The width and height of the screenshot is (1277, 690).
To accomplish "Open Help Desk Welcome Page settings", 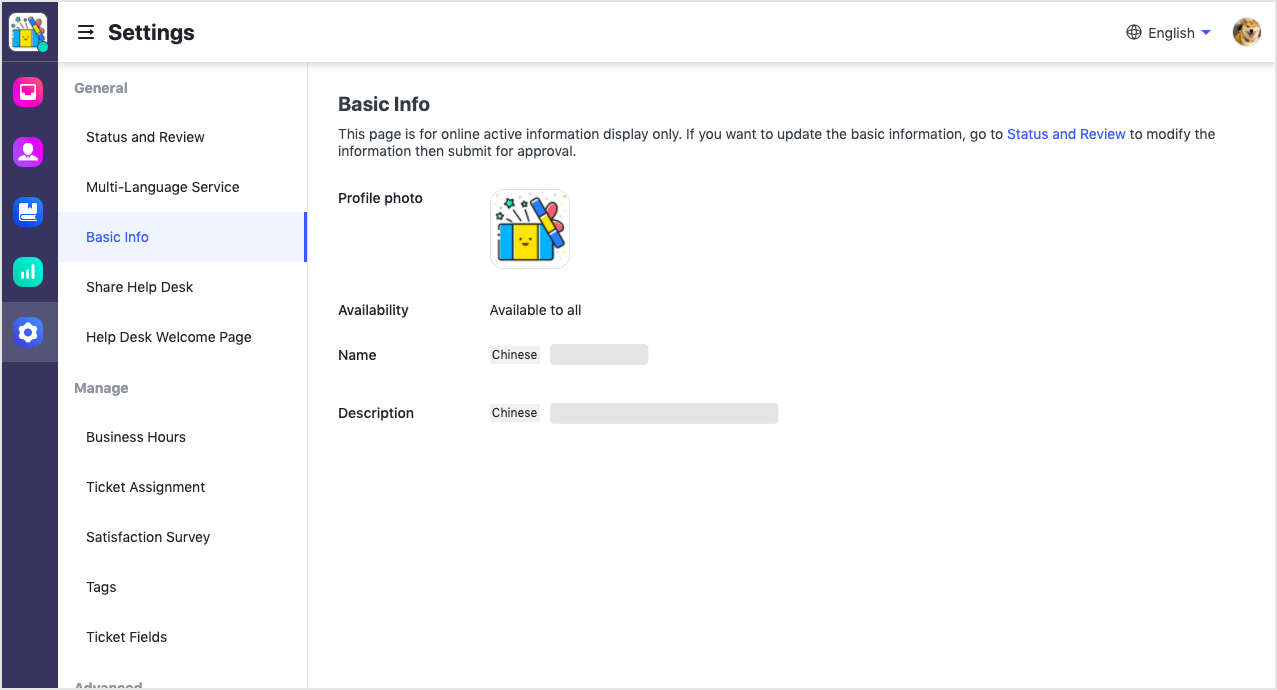I will click(x=168, y=337).
